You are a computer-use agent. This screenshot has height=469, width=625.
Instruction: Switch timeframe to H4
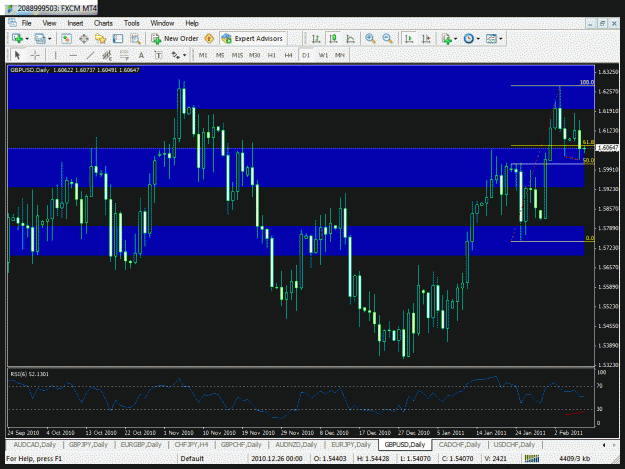[x=289, y=55]
